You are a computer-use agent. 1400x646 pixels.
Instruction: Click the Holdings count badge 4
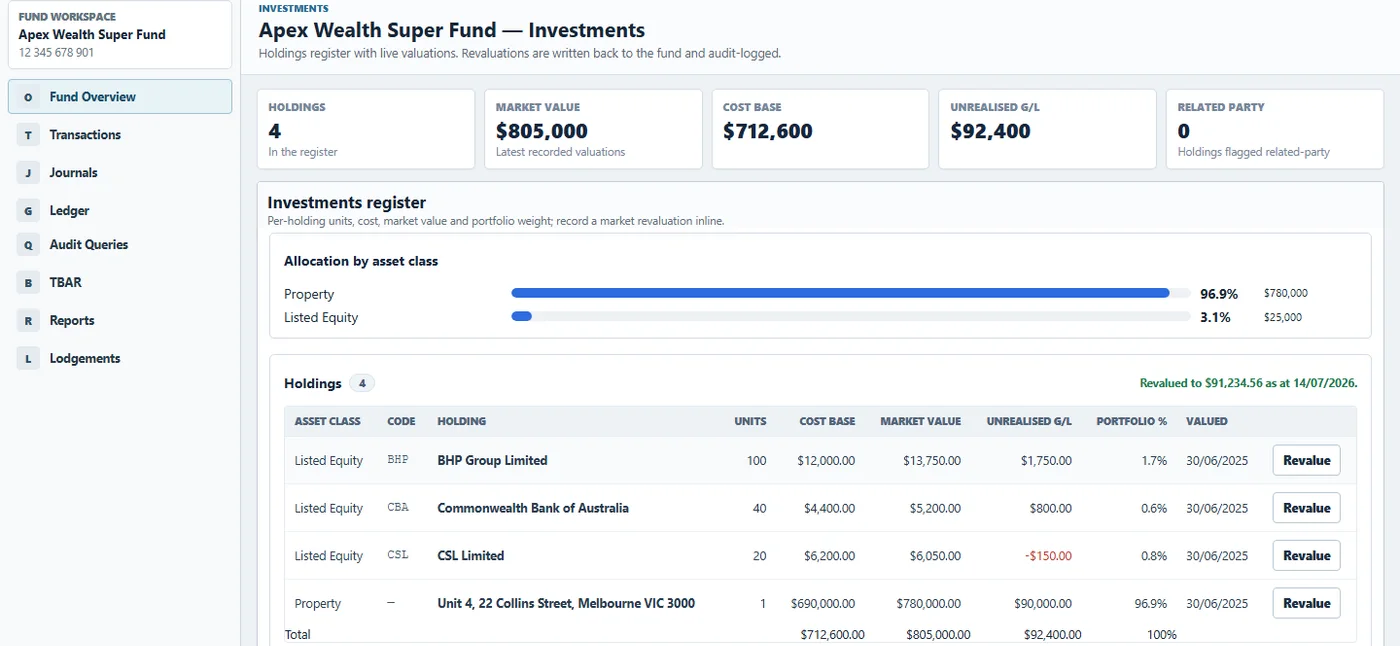coord(362,383)
